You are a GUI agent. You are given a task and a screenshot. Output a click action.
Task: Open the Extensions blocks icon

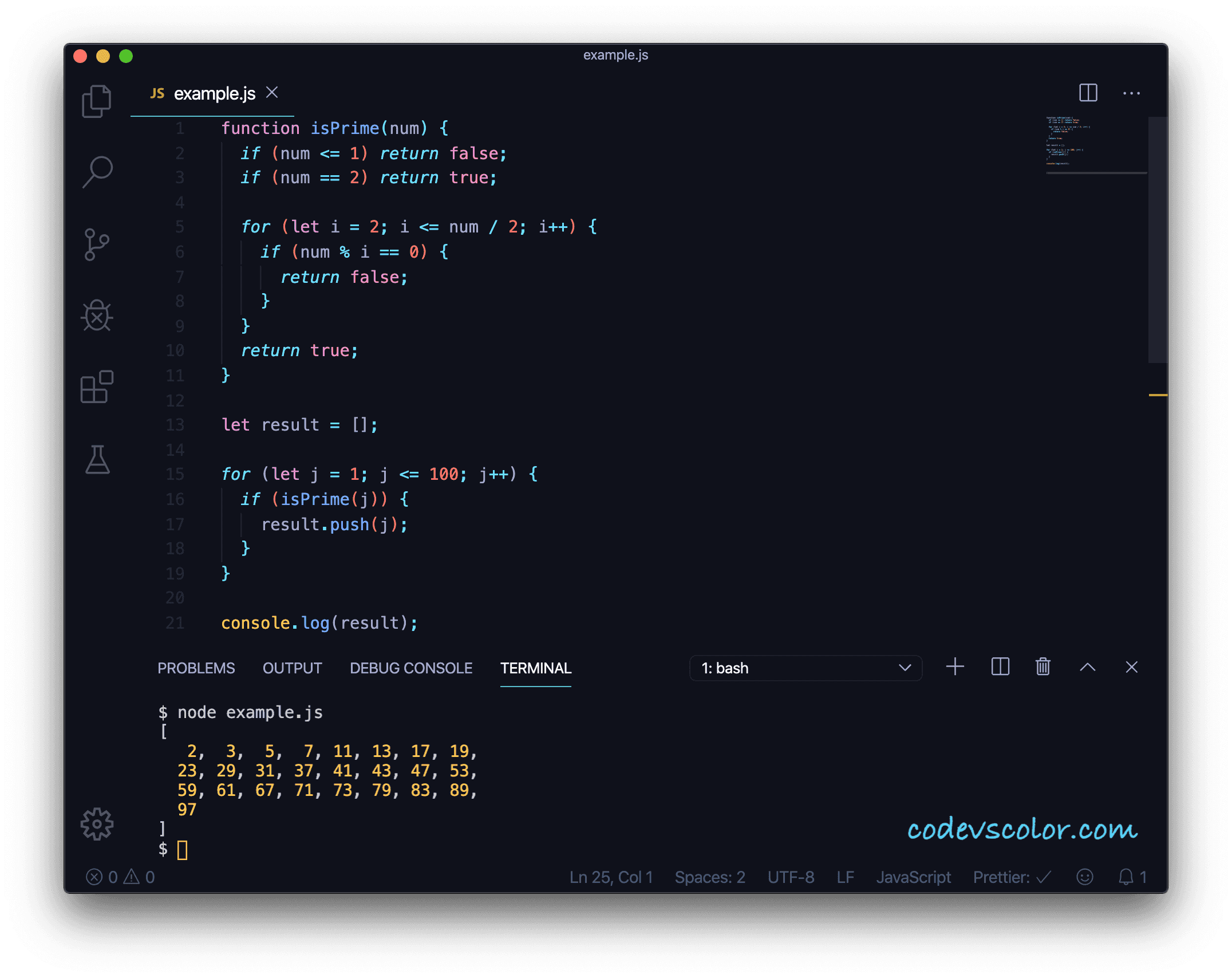coord(97,387)
